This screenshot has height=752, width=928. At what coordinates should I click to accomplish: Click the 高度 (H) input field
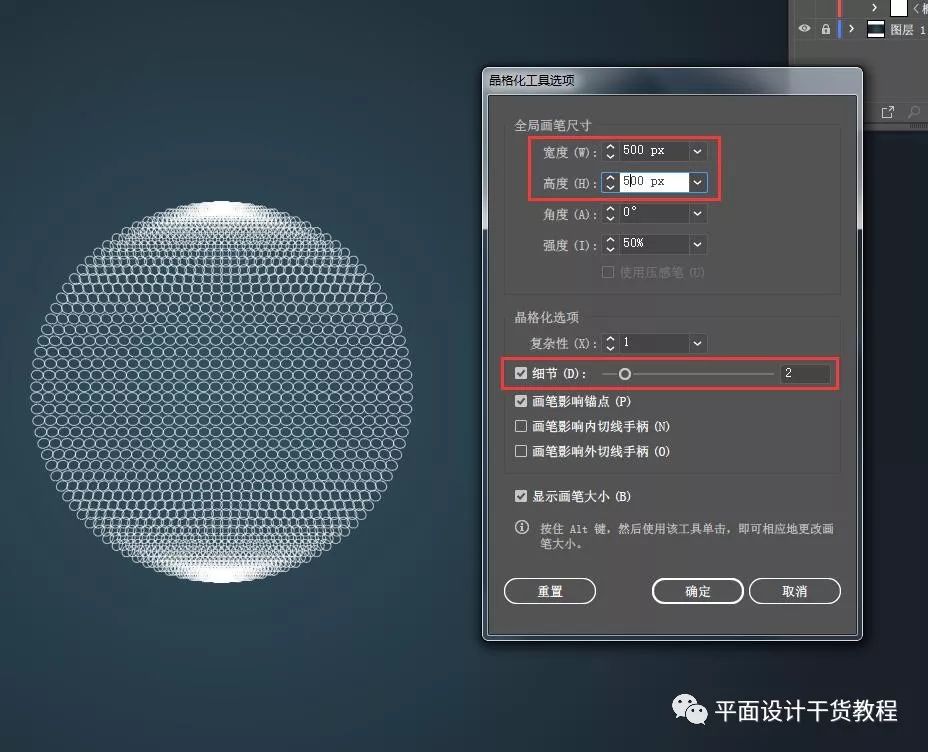[655, 182]
